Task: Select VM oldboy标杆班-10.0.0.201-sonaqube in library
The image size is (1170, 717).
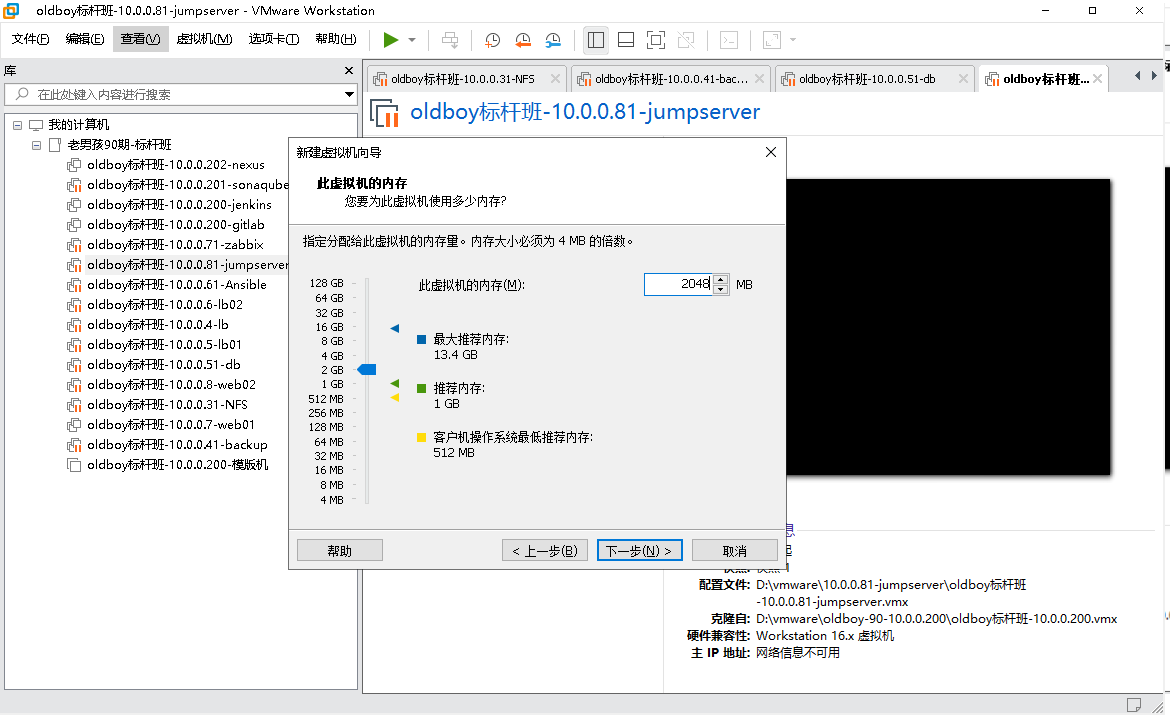Action: (x=187, y=185)
